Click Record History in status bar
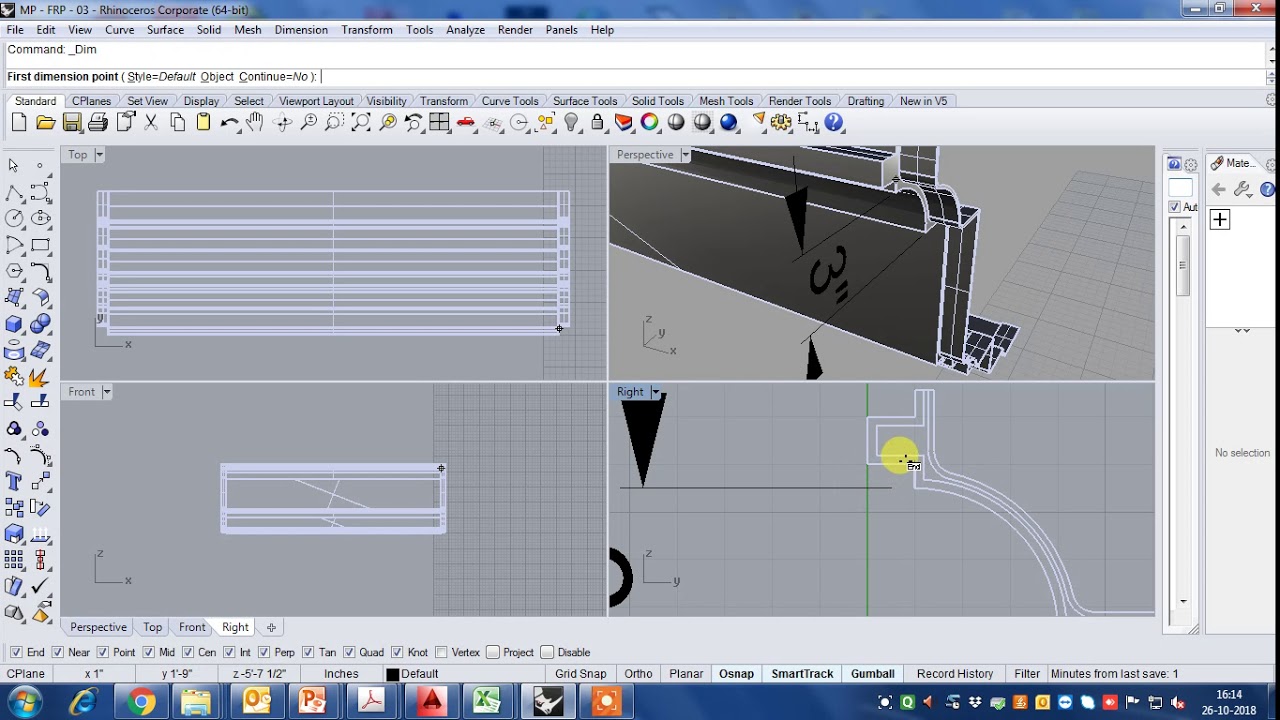 [x=955, y=674]
